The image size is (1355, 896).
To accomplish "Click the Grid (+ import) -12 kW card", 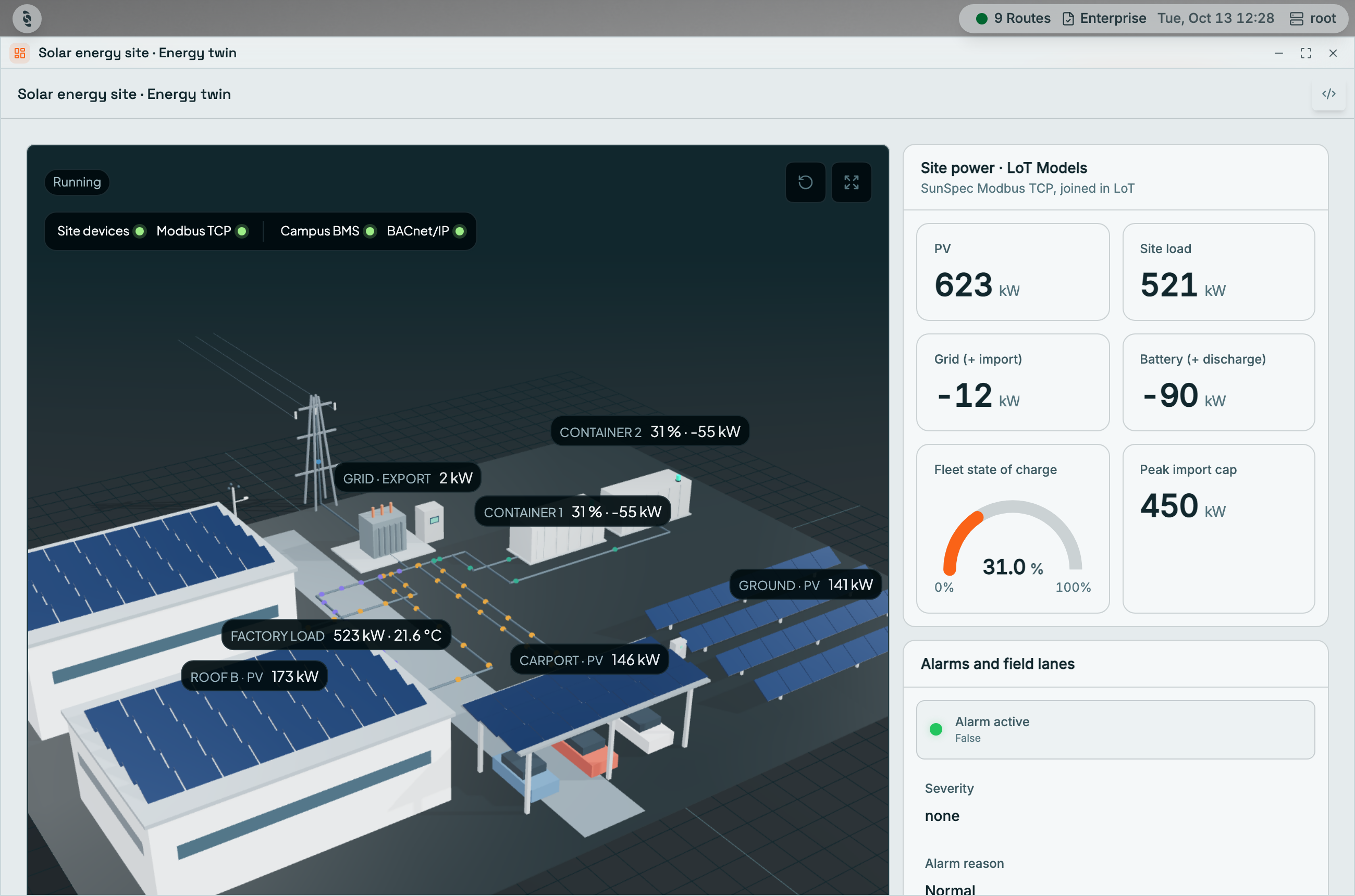I will (1013, 382).
